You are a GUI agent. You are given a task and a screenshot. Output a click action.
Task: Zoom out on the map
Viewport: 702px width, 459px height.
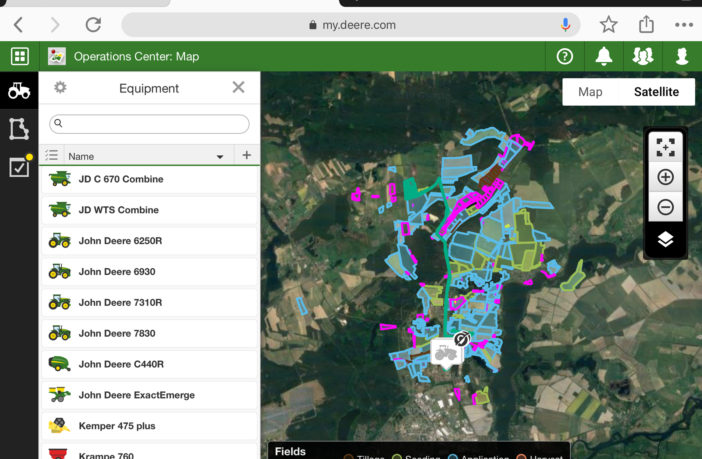pyautogui.click(x=665, y=207)
